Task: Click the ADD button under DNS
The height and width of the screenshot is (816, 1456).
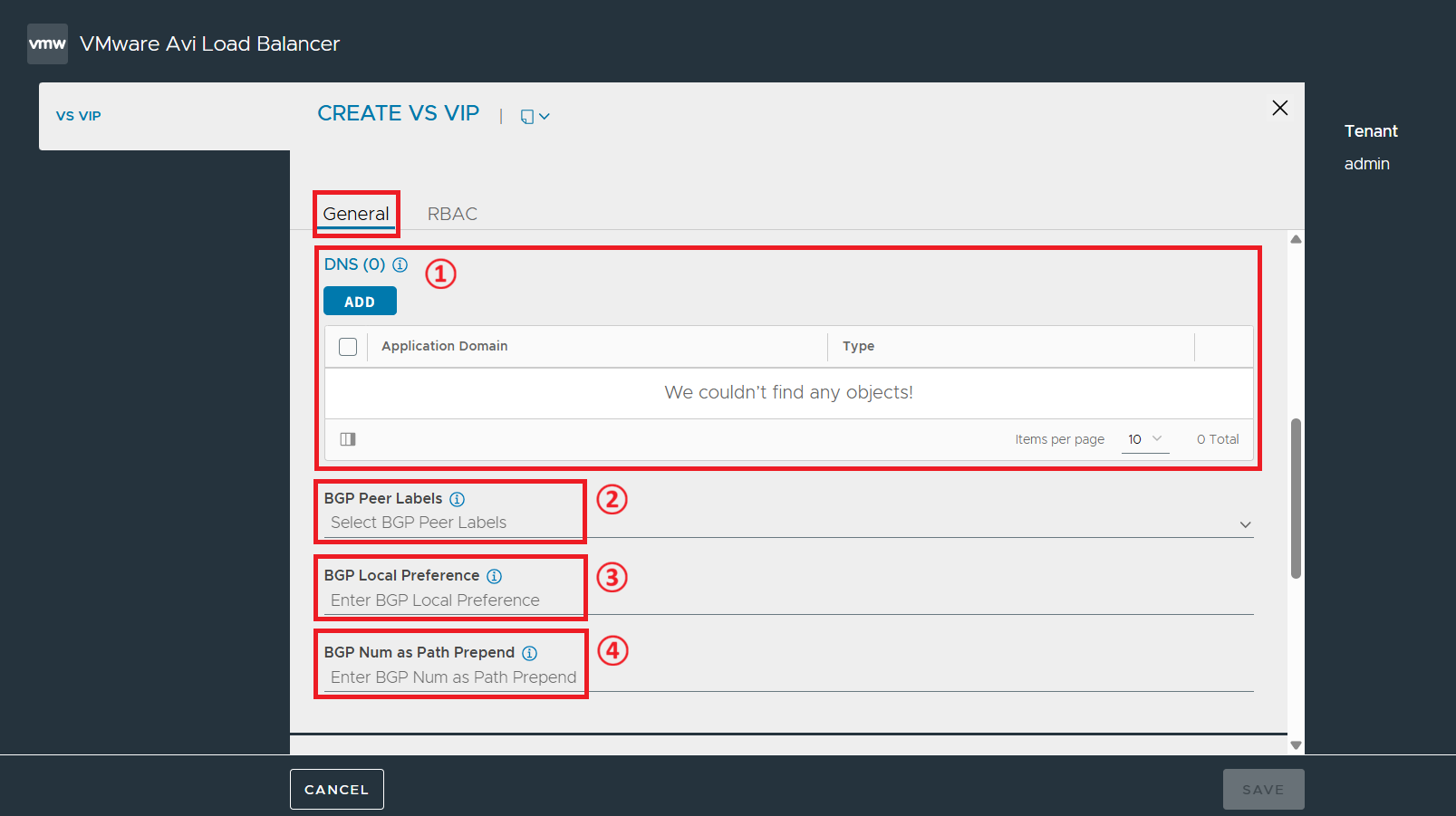Action: pos(360,302)
